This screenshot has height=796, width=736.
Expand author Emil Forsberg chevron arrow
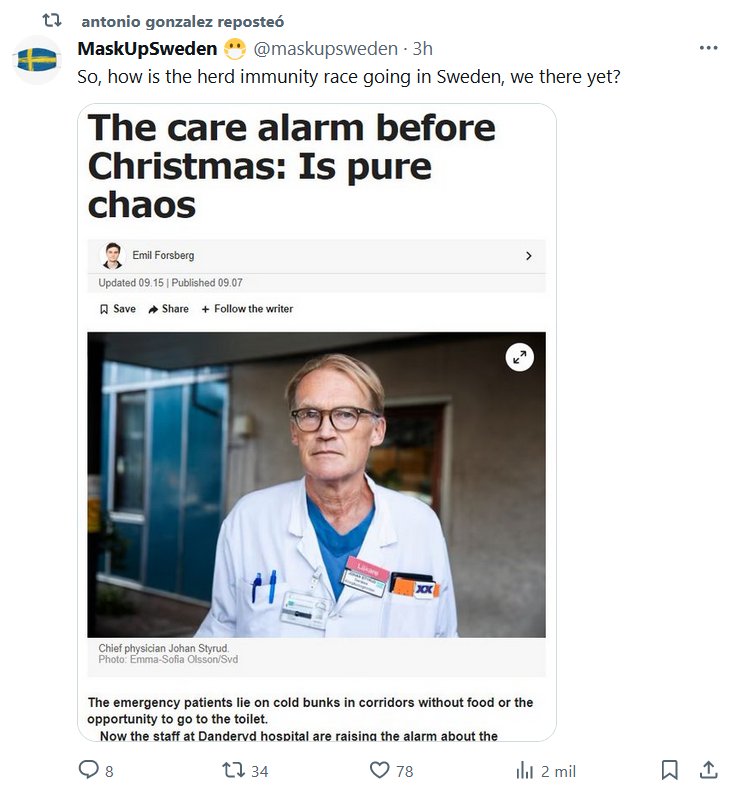528,256
